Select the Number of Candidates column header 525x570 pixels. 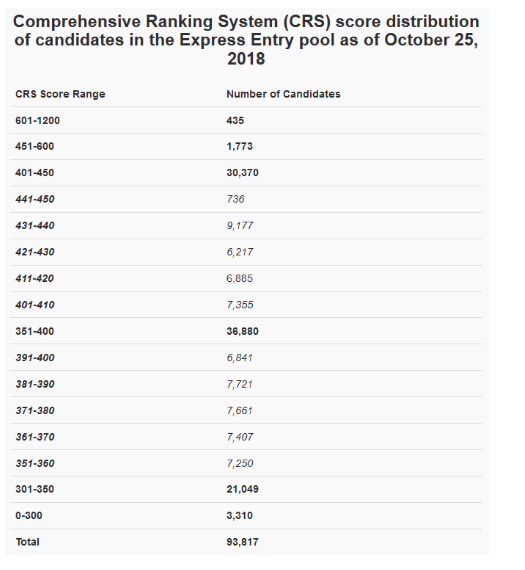point(283,94)
